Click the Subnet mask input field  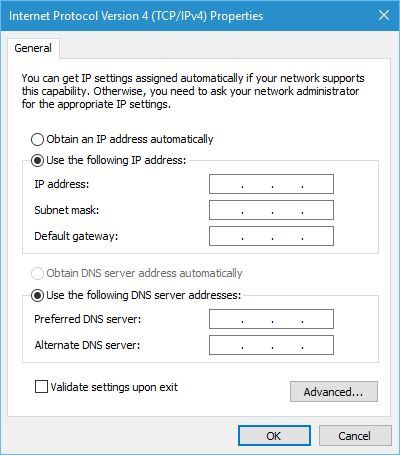[x=271, y=210]
